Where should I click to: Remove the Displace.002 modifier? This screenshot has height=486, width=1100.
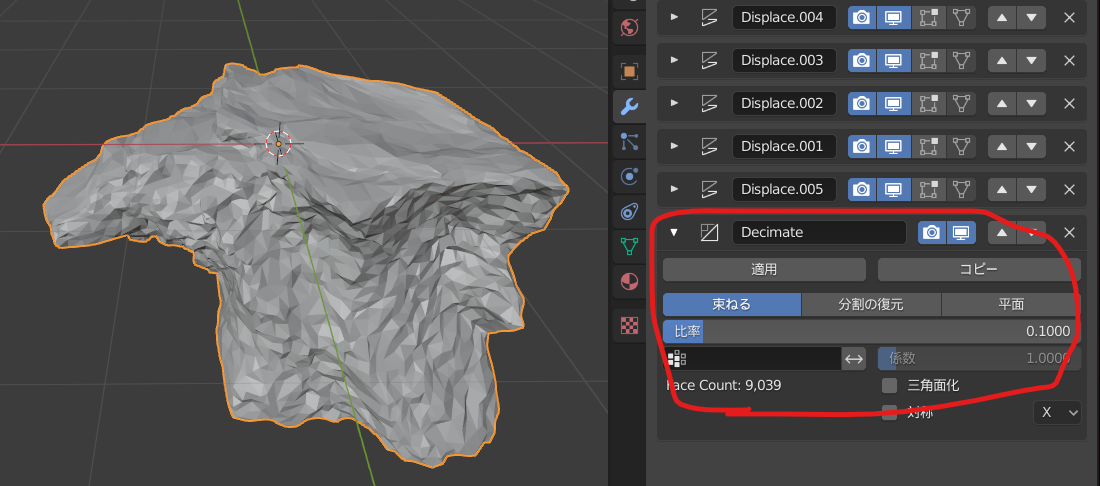(x=1069, y=103)
